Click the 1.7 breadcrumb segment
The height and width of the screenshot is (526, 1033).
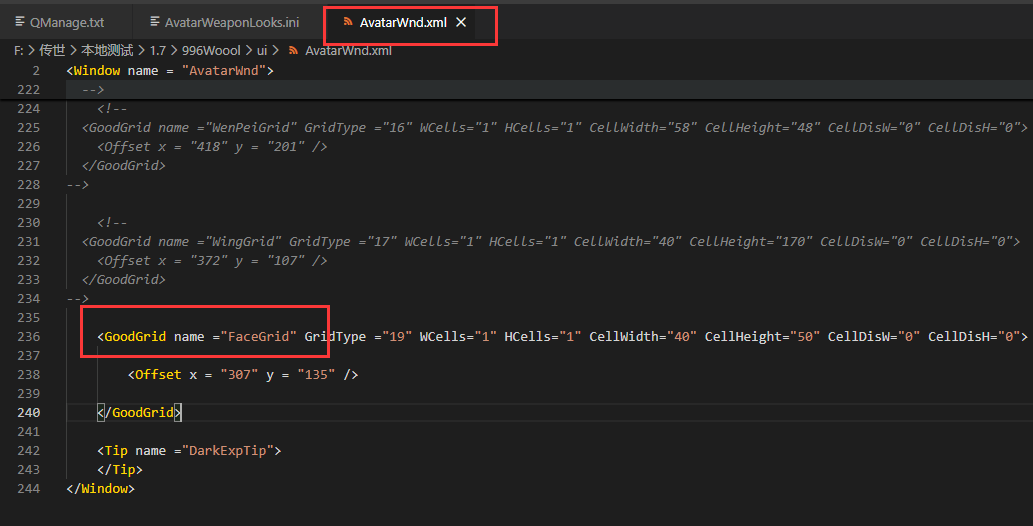[159, 50]
